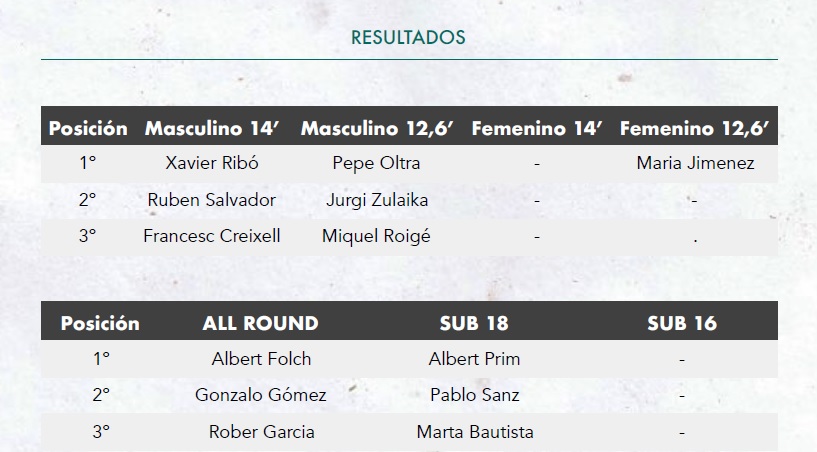Click the Femenino 12,6′ column header
817x452 pixels.
(694, 128)
